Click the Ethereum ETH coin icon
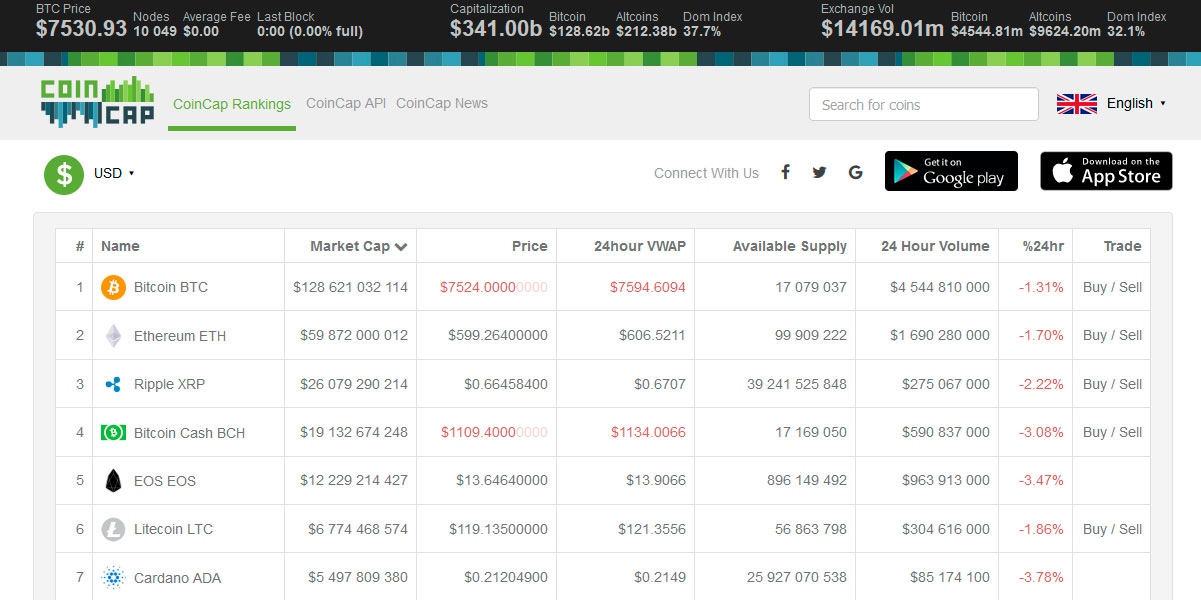This screenshot has width=1201, height=600. (114, 336)
